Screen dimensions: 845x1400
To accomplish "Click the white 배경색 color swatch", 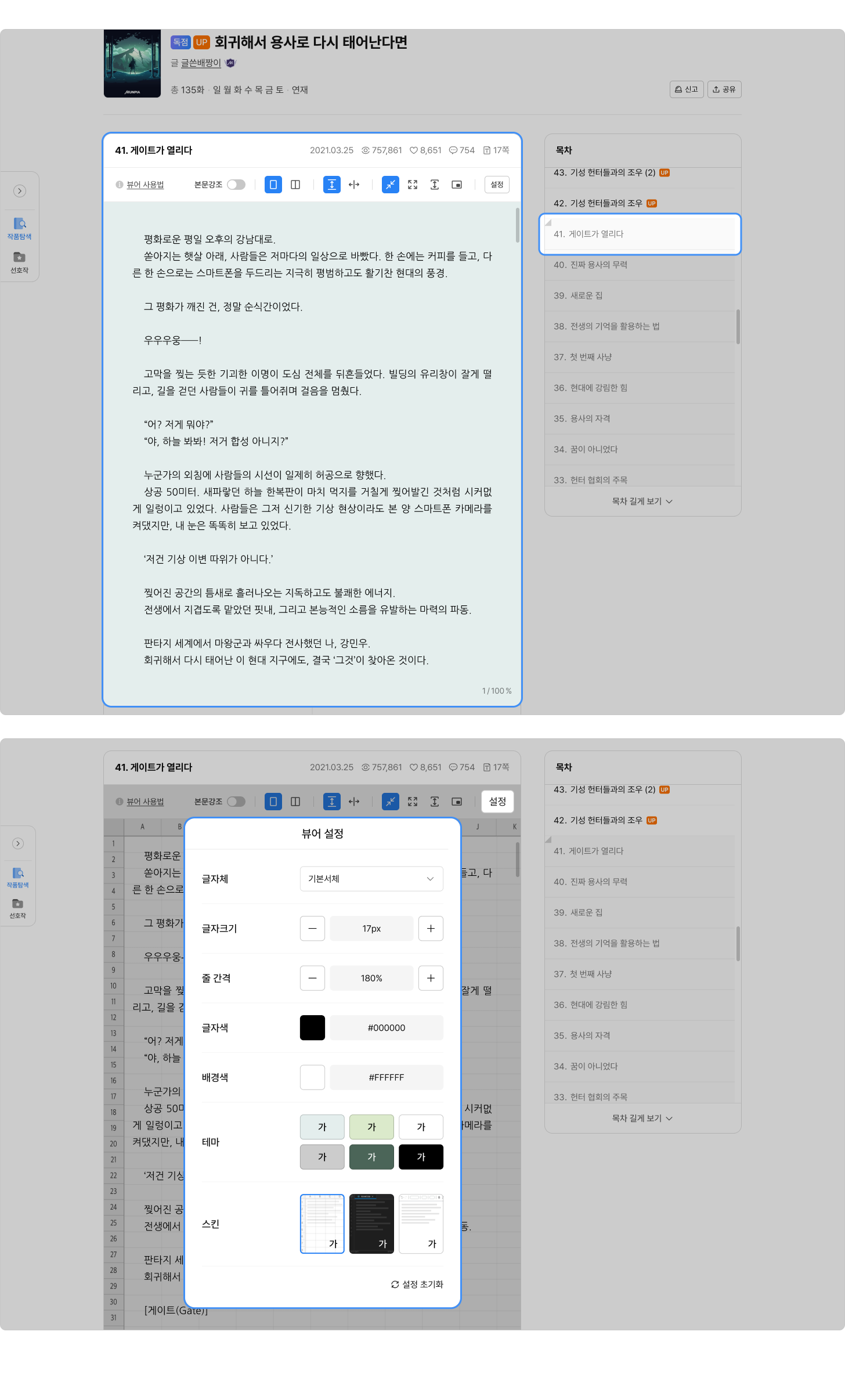I will pyautogui.click(x=312, y=1077).
